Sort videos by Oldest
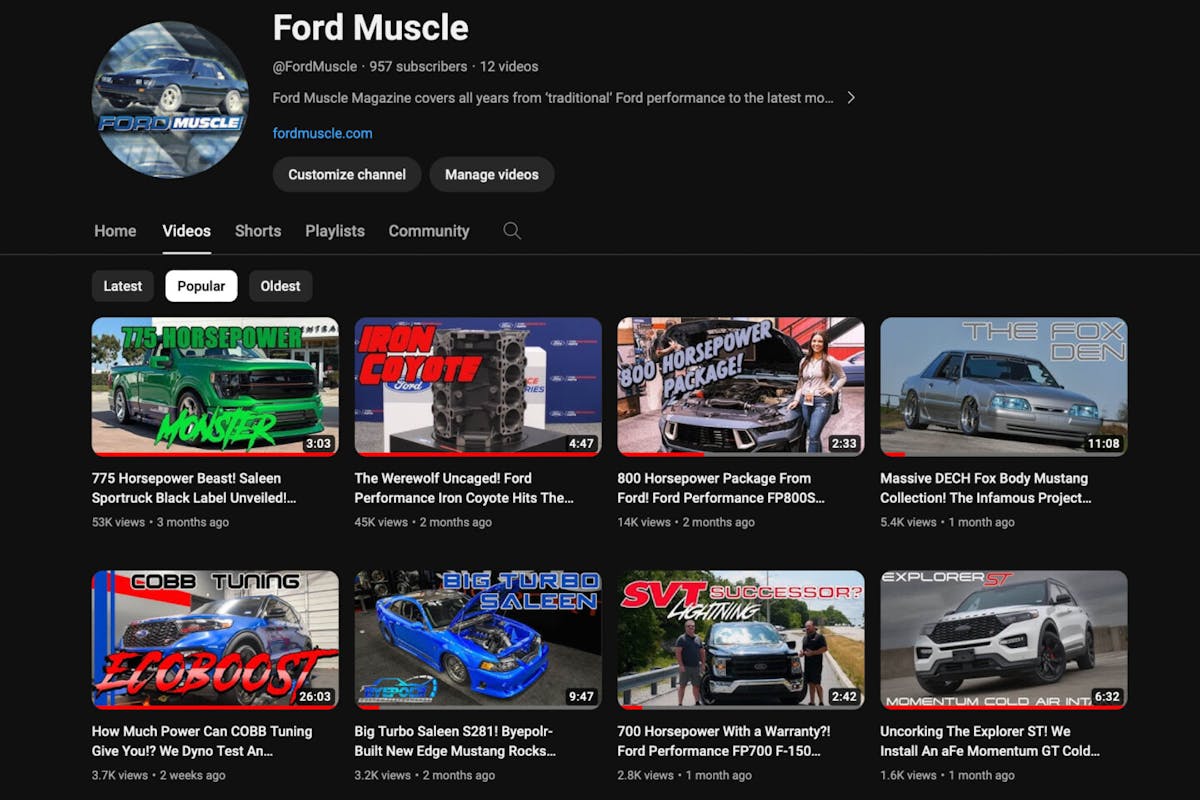This screenshot has width=1200, height=800. (x=280, y=286)
